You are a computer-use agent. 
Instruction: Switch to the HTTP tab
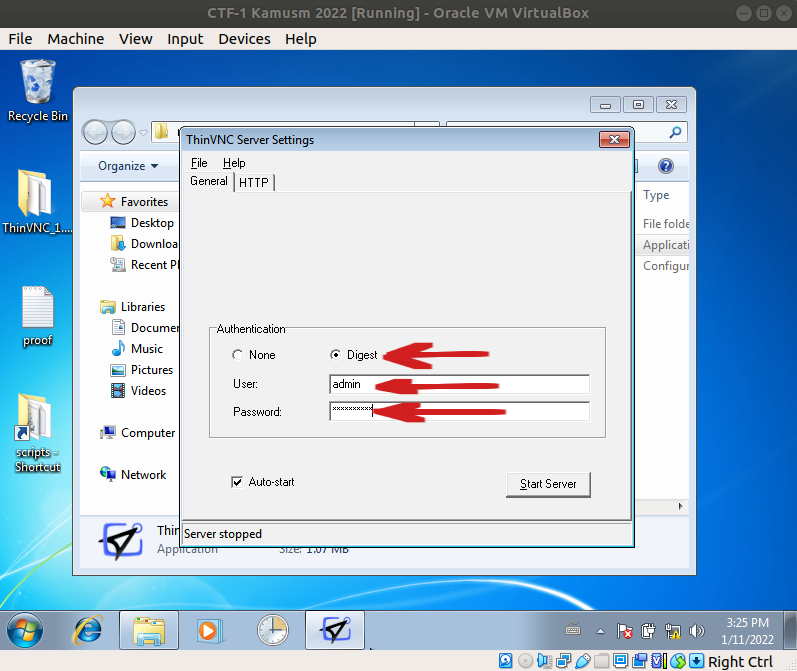pyautogui.click(x=254, y=182)
